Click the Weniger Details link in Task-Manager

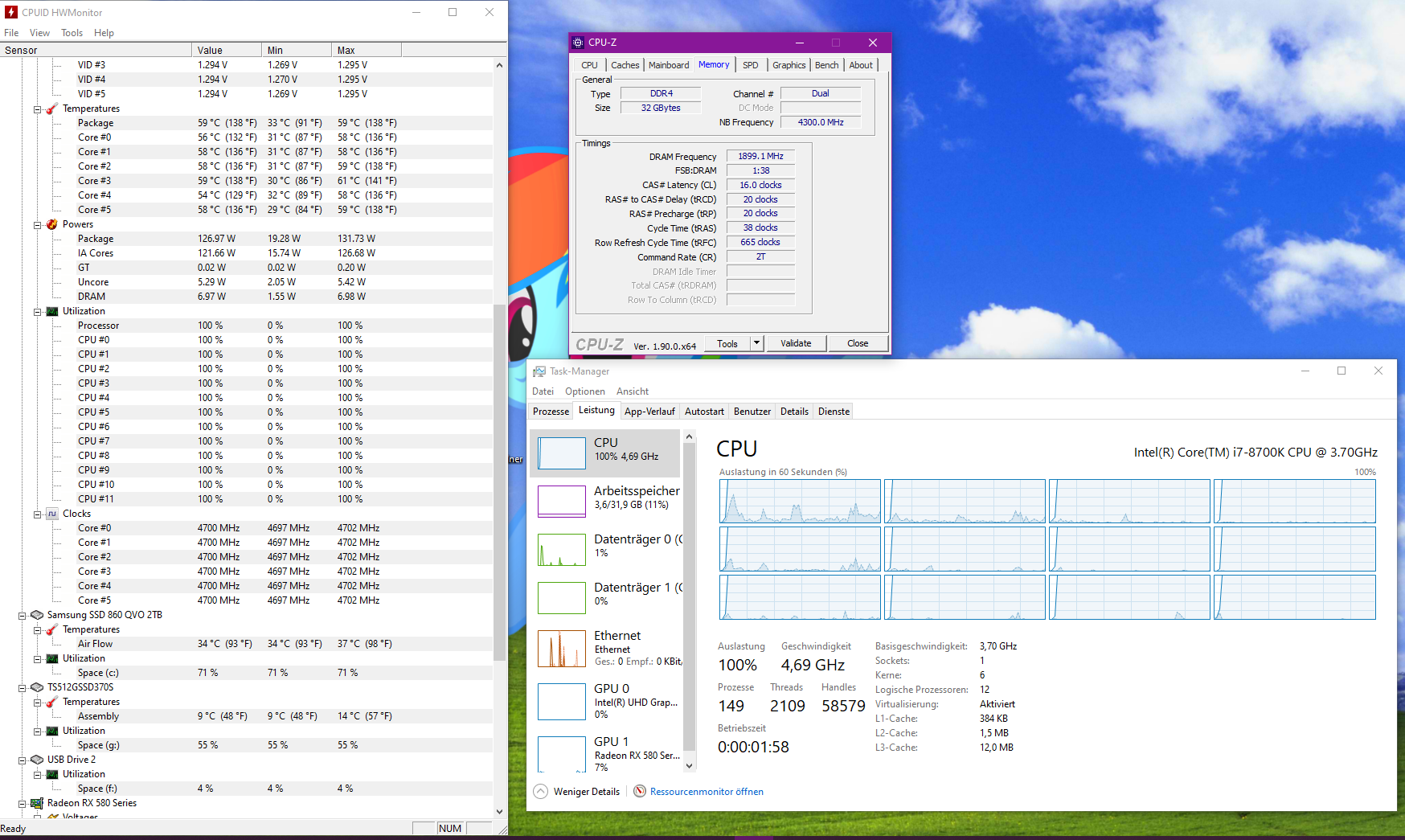coord(587,792)
